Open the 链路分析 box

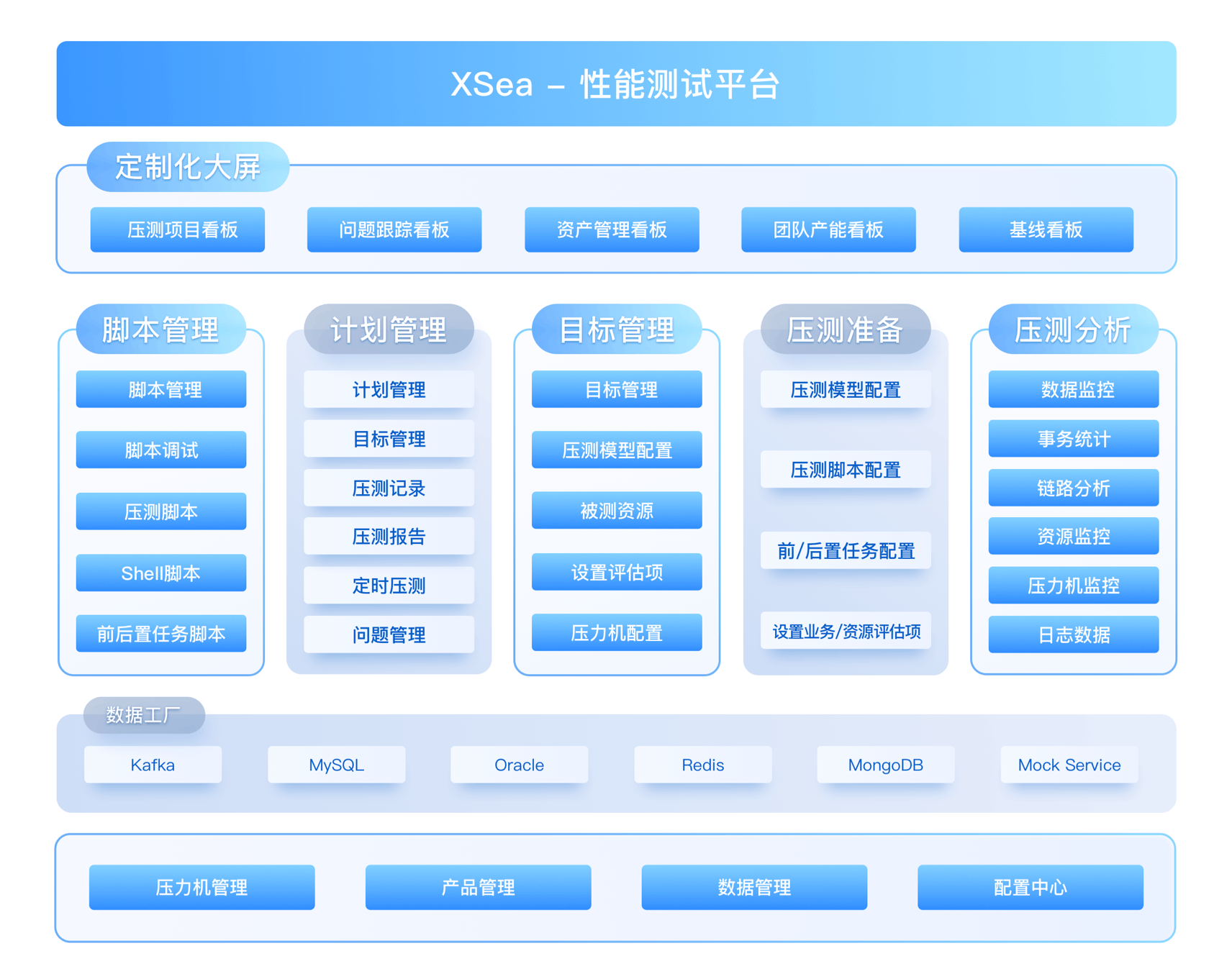pyautogui.click(x=1074, y=488)
